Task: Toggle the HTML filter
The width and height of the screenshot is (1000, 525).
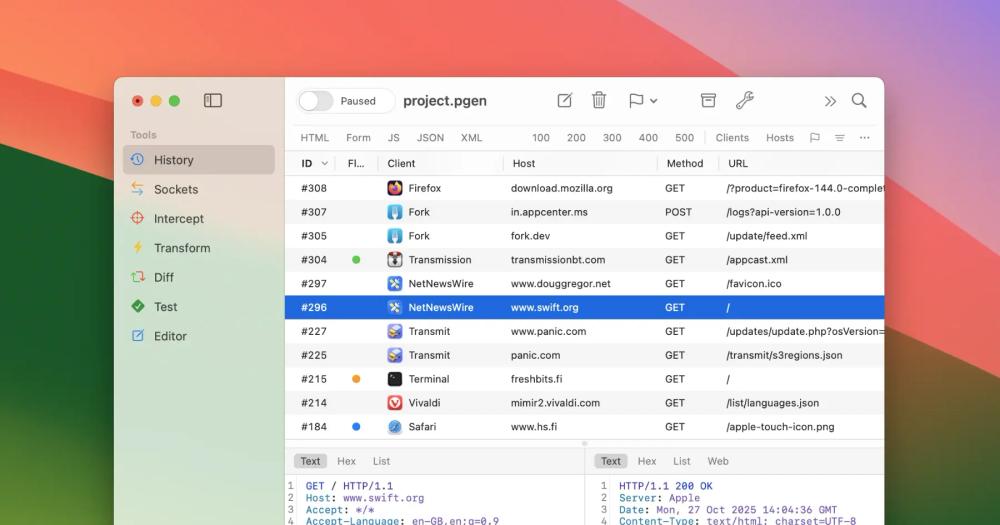Action: pyautogui.click(x=314, y=138)
